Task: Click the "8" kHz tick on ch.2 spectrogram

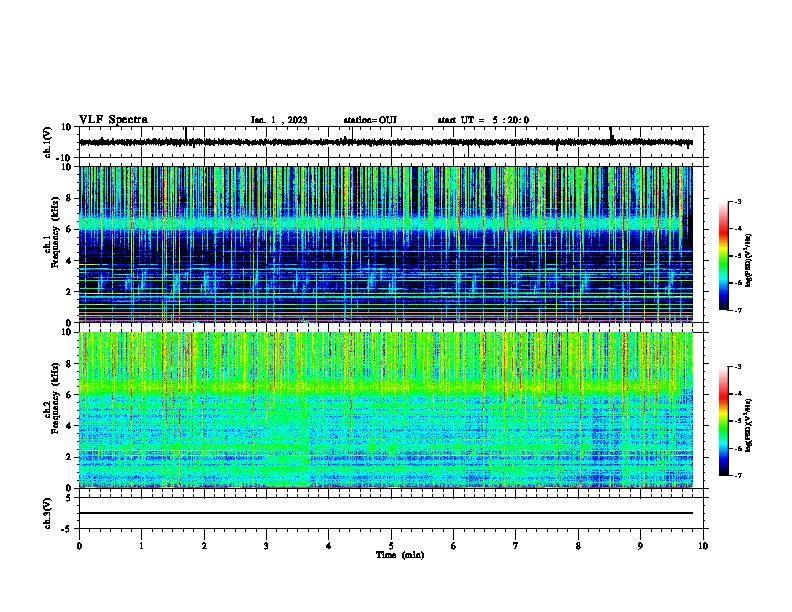Action: click(x=69, y=364)
